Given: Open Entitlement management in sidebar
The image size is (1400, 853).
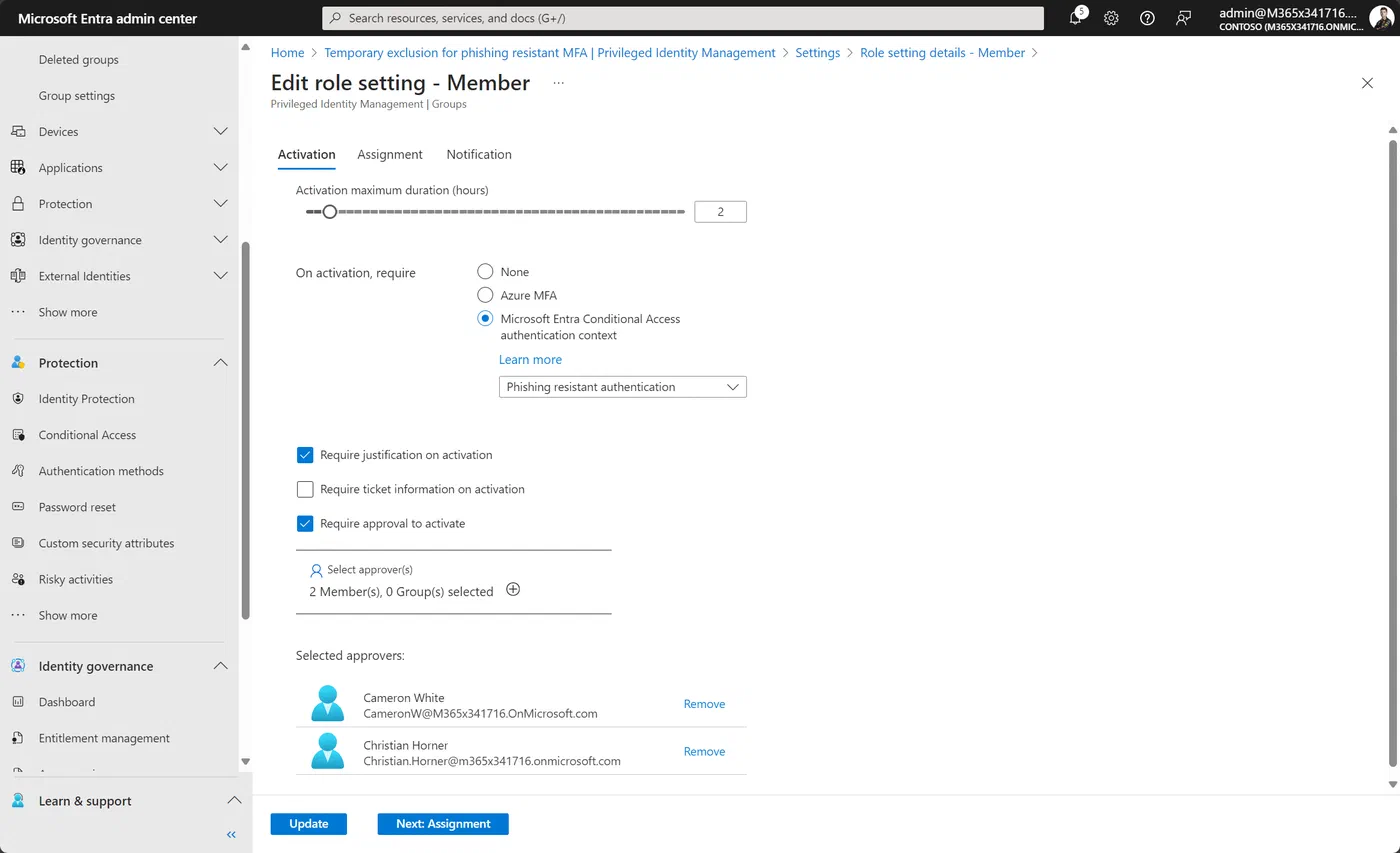Looking at the screenshot, I should (104, 738).
